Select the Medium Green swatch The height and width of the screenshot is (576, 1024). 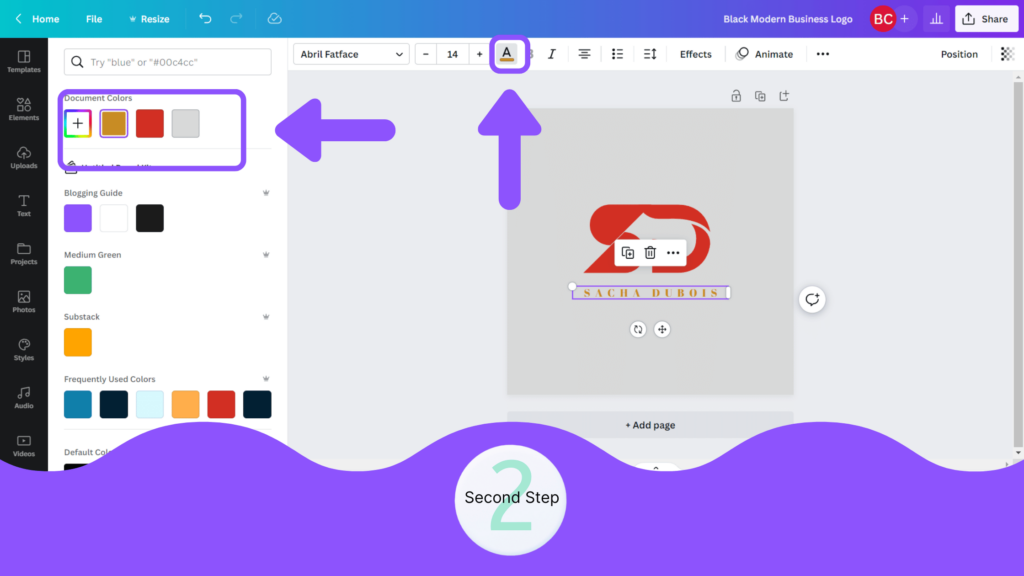click(x=78, y=280)
